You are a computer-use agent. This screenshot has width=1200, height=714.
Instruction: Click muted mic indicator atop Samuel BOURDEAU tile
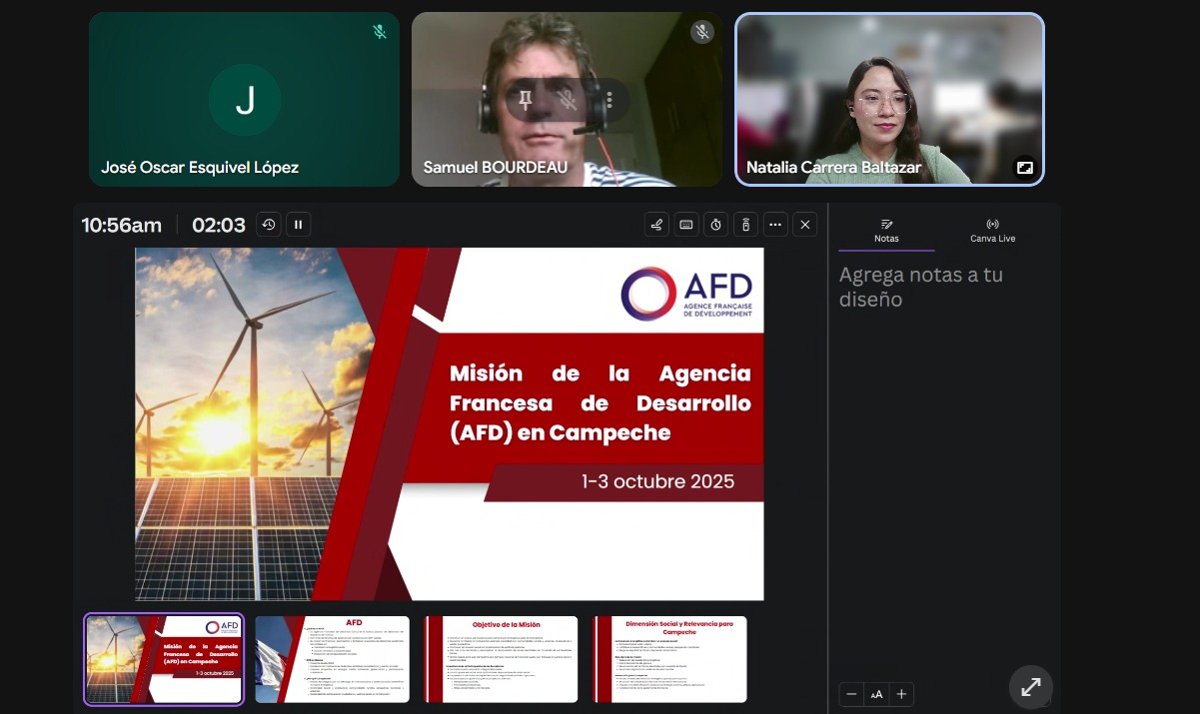(x=702, y=32)
